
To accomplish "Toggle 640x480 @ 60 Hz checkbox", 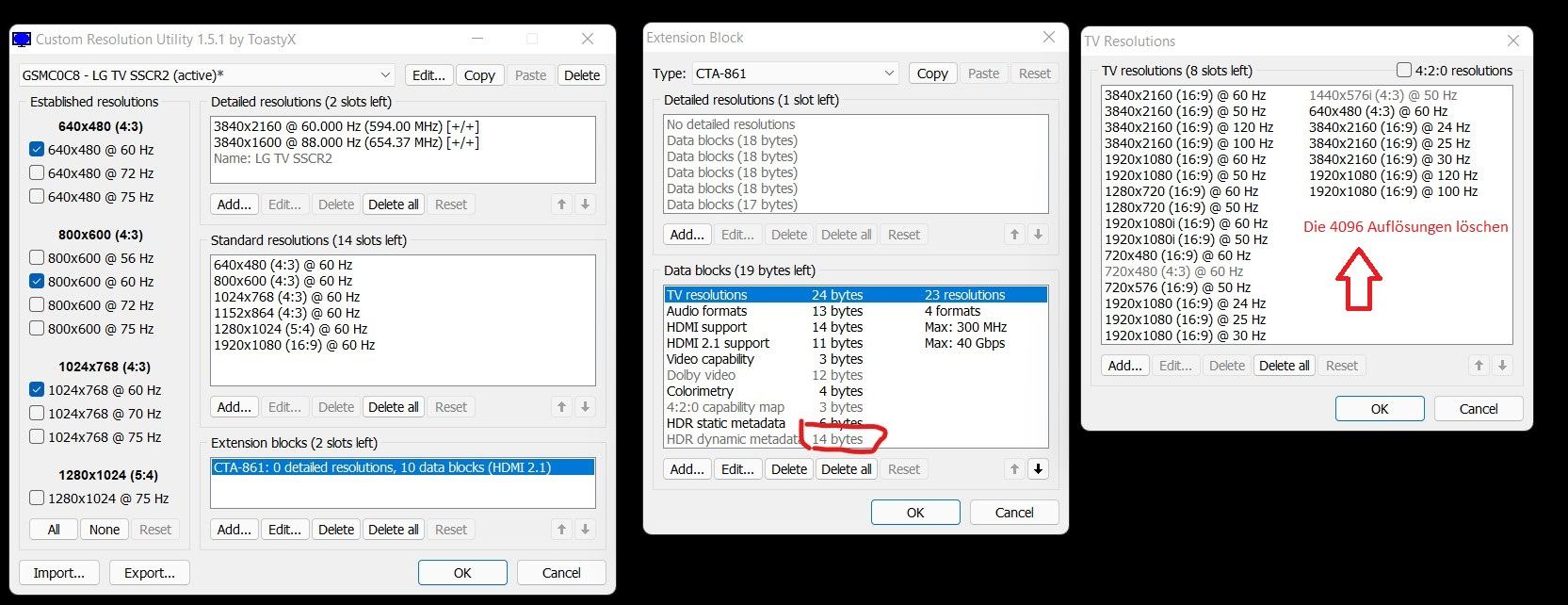I will click(37, 149).
